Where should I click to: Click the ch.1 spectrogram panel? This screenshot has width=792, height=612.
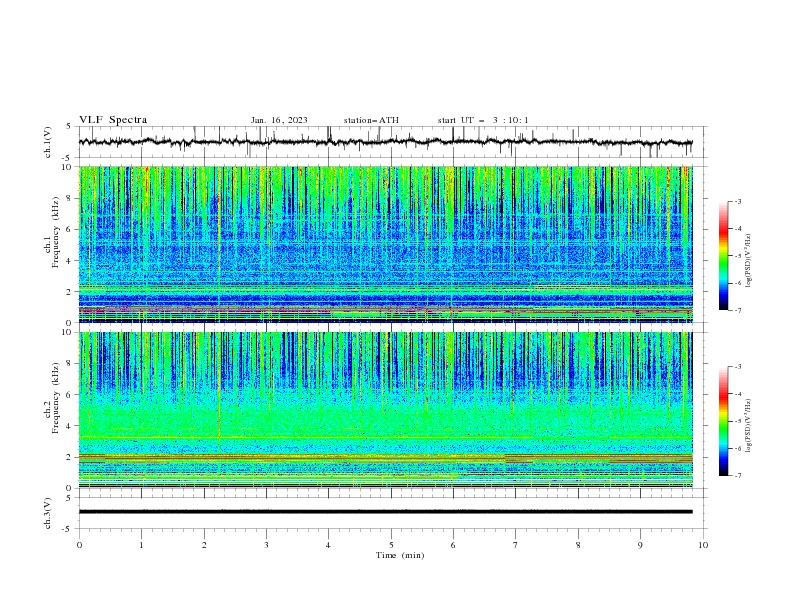tap(386, 244)
